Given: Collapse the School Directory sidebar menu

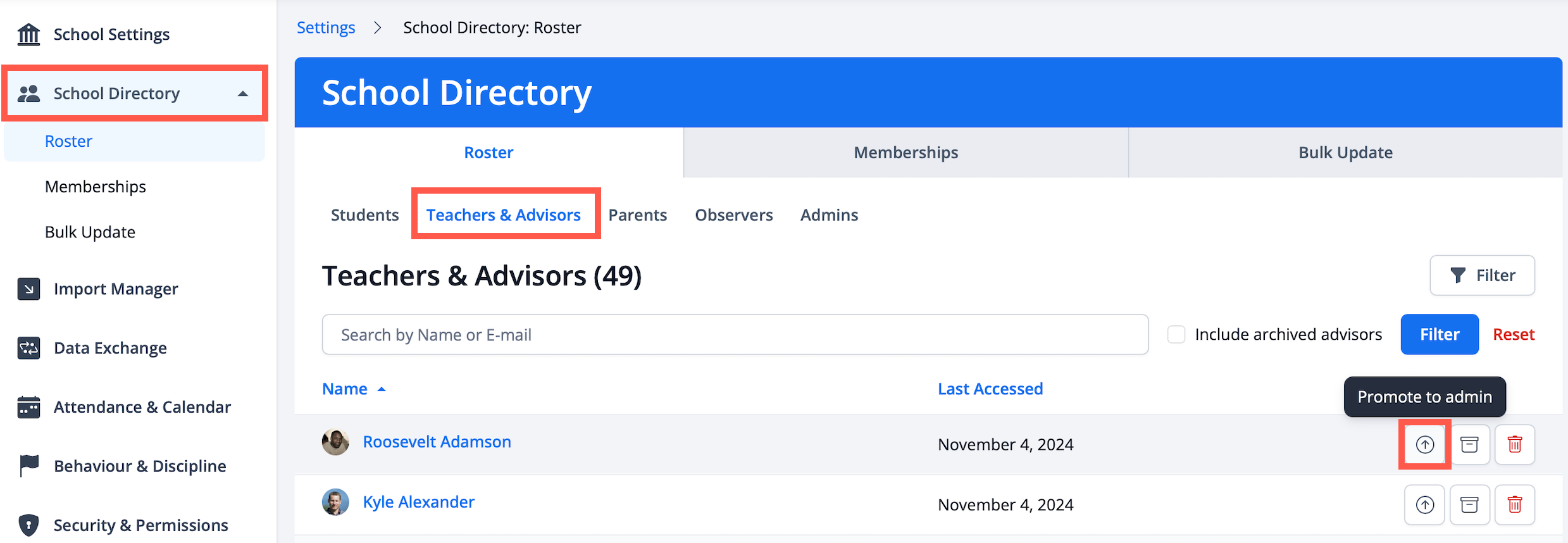Looking at the screenshot, I should (242, 94).
